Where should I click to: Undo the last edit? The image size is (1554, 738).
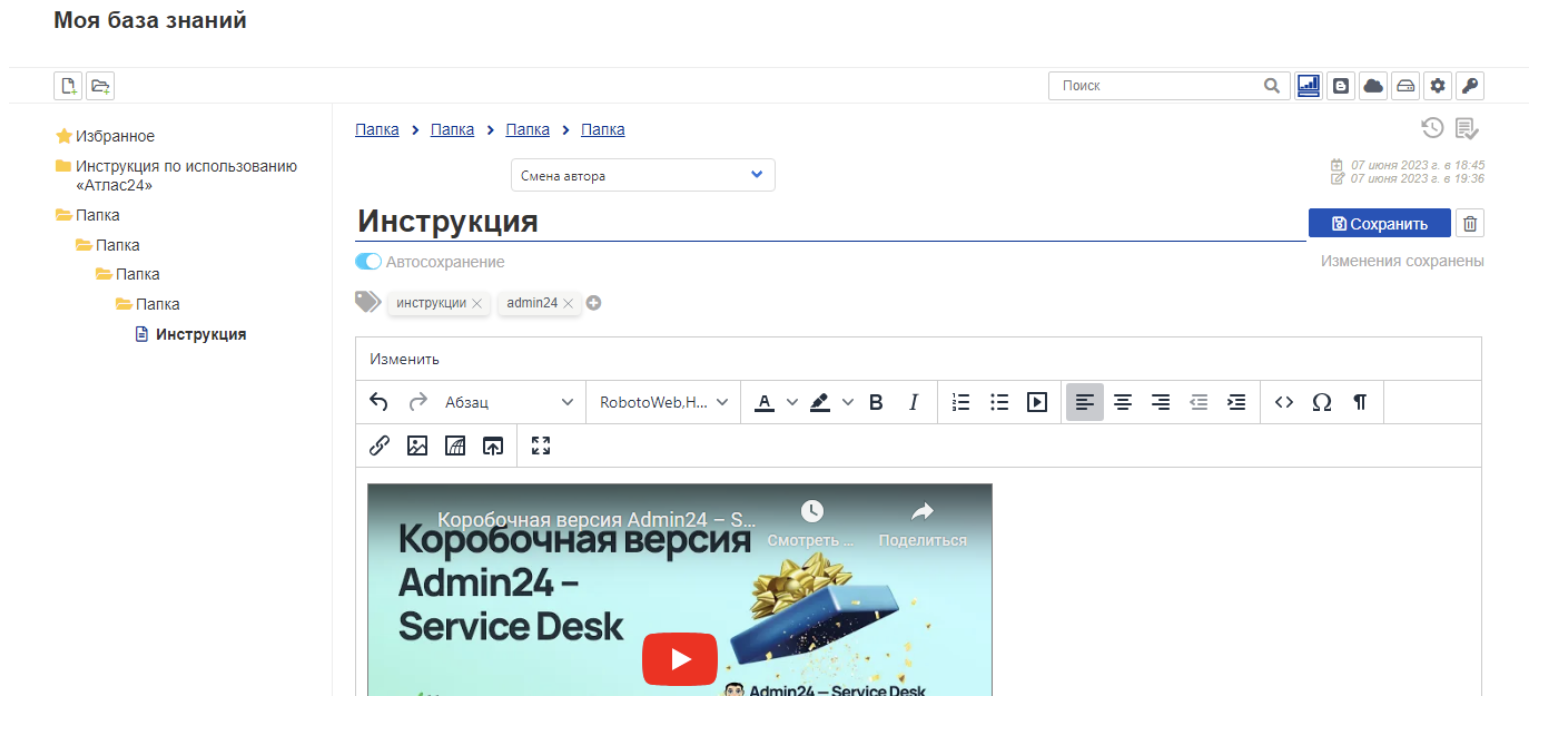[379, 402]
